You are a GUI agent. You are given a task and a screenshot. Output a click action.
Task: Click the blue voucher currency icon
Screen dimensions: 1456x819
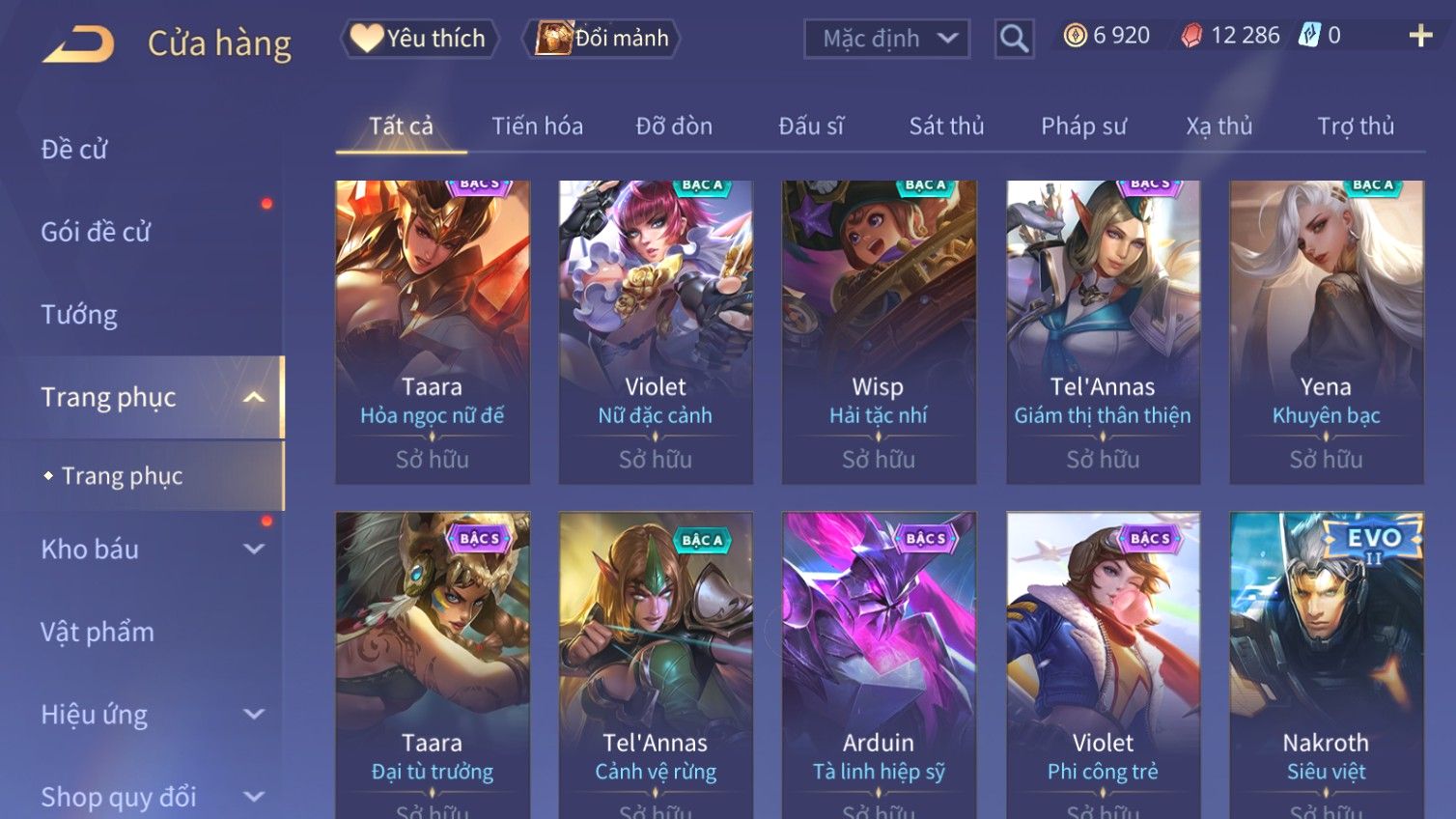[1308, 36]
